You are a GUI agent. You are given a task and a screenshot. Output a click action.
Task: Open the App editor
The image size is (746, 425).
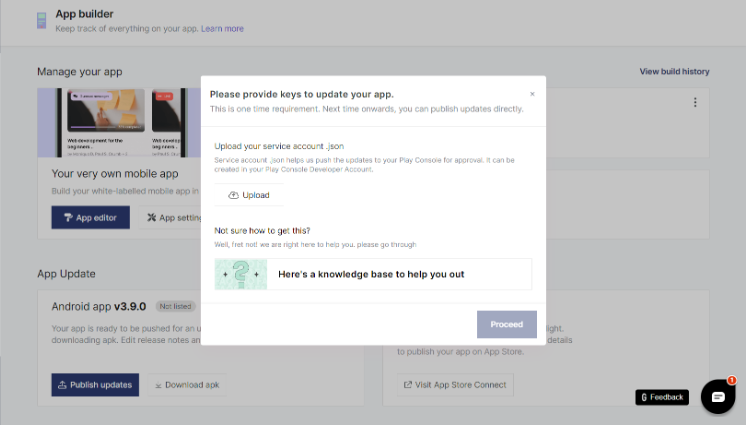coord(90,217)
